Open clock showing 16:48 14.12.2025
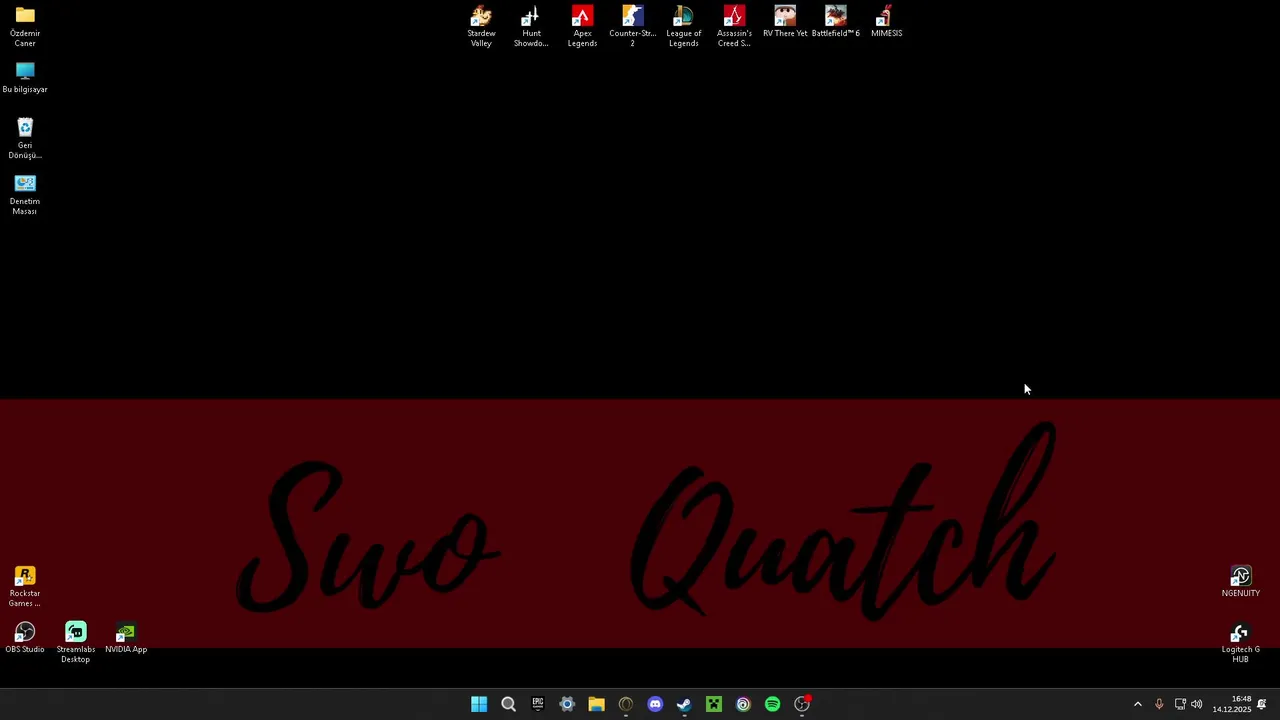Image resolution: width=1280 pixels, height=720 pixels. click(1232, 704)
